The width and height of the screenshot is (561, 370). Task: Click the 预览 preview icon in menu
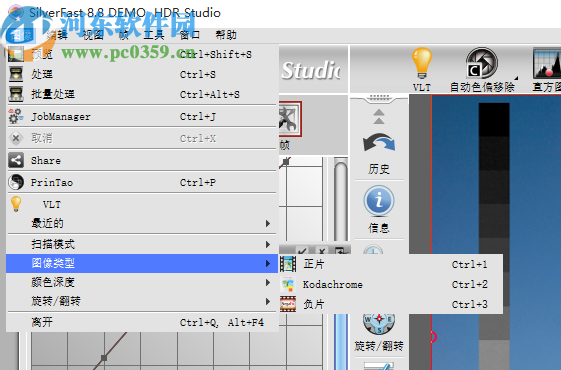click(16, 54)
